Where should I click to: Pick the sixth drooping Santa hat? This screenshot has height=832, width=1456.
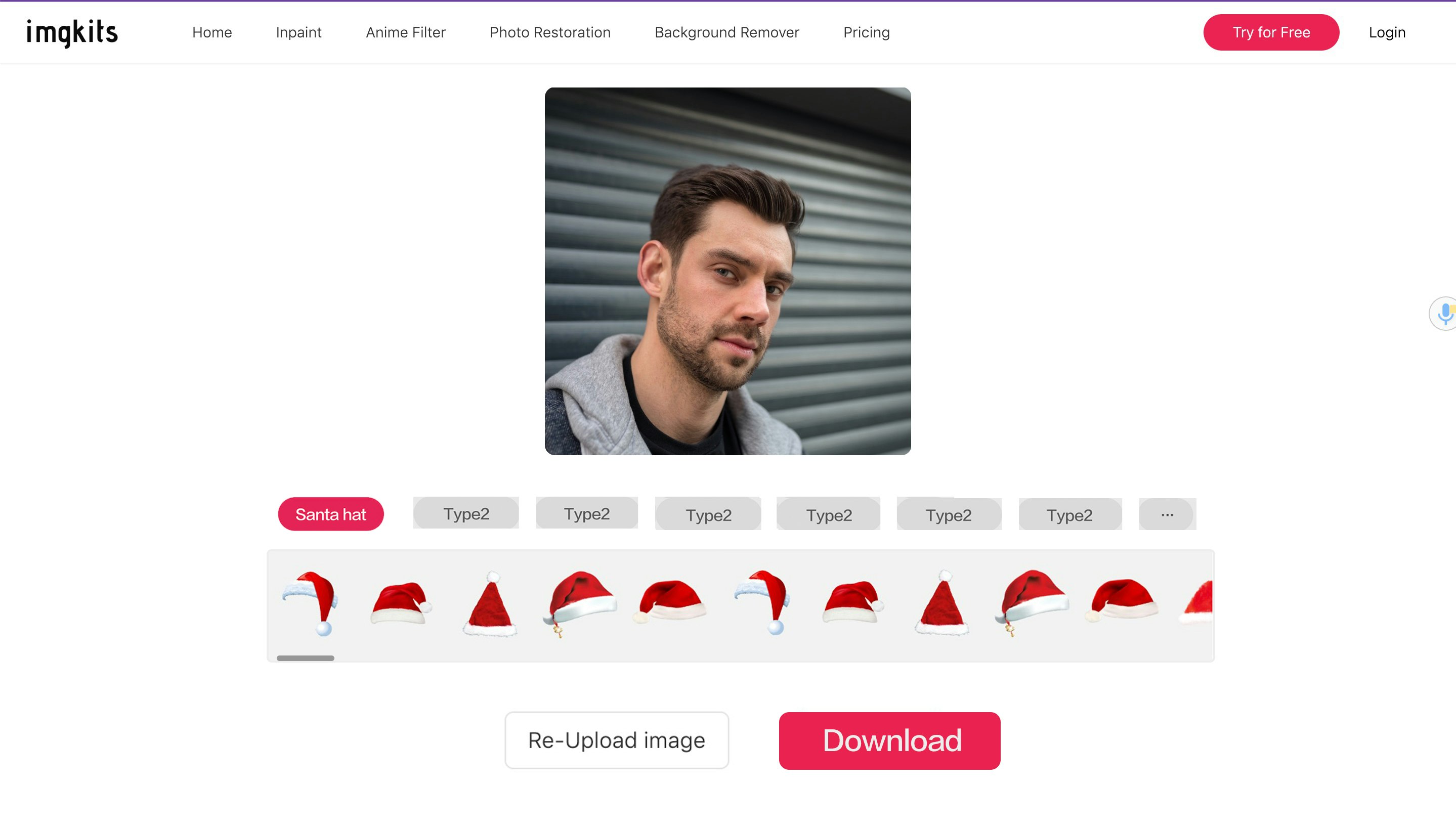point(763,601)
